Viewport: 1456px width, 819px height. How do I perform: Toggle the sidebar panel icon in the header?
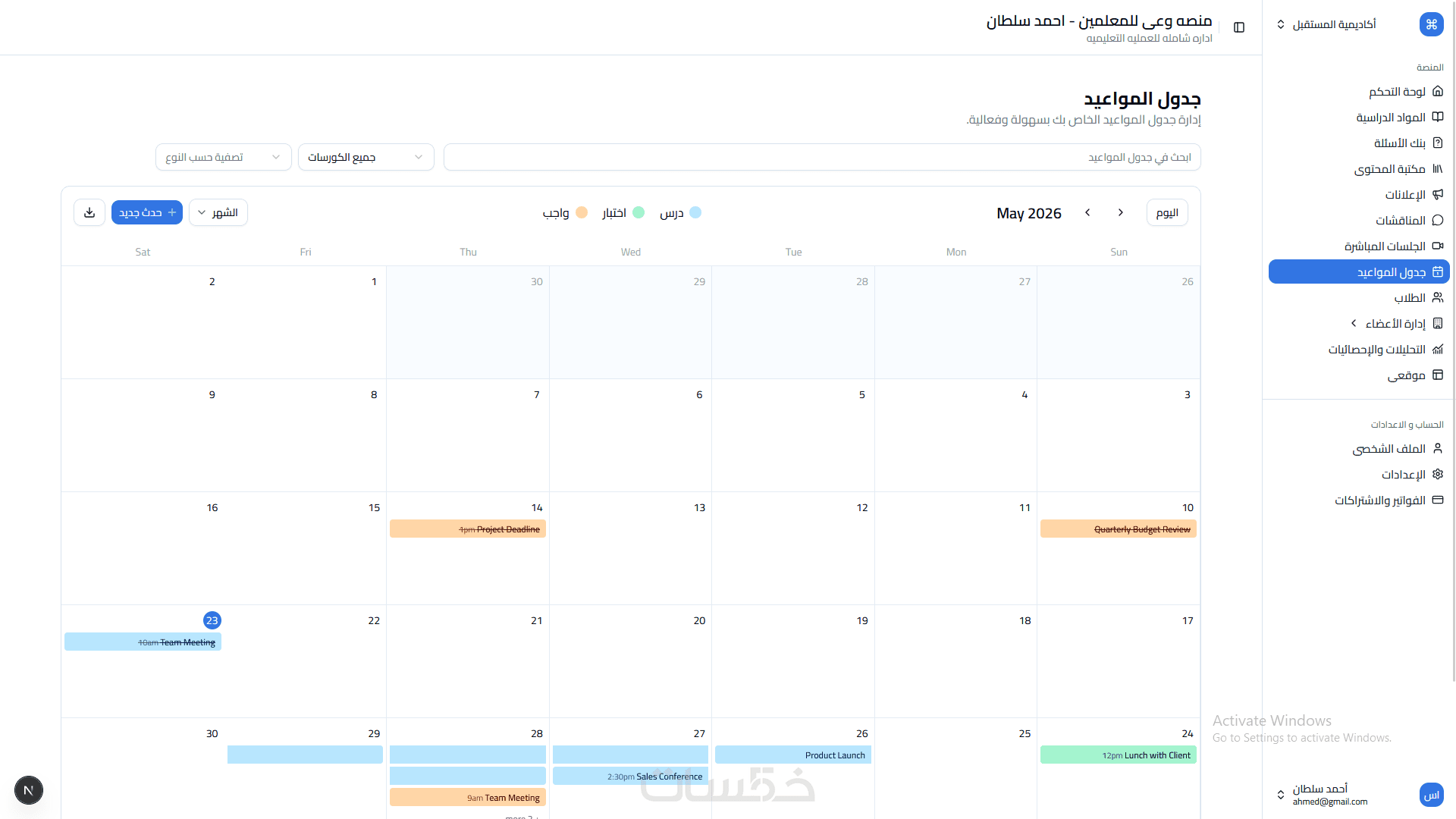1239,27
